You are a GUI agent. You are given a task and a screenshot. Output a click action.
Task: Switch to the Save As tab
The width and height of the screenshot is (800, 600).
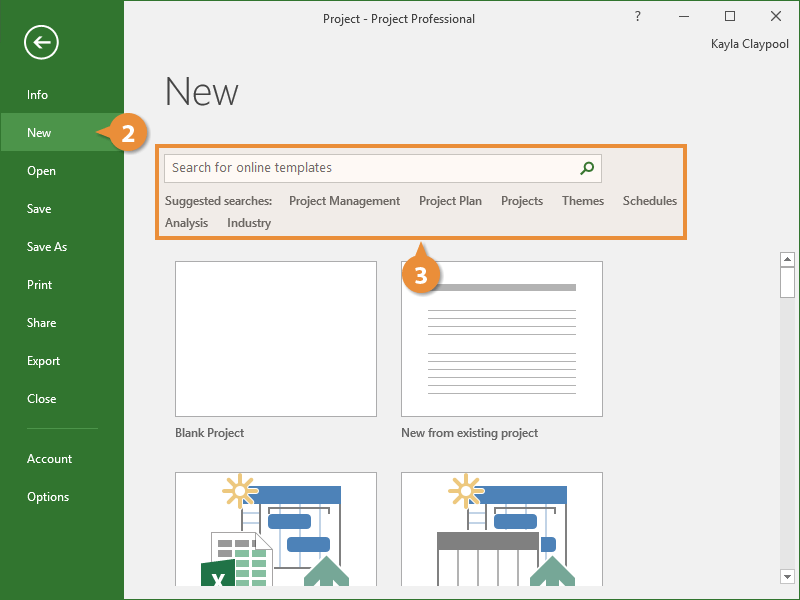(47, 247)
